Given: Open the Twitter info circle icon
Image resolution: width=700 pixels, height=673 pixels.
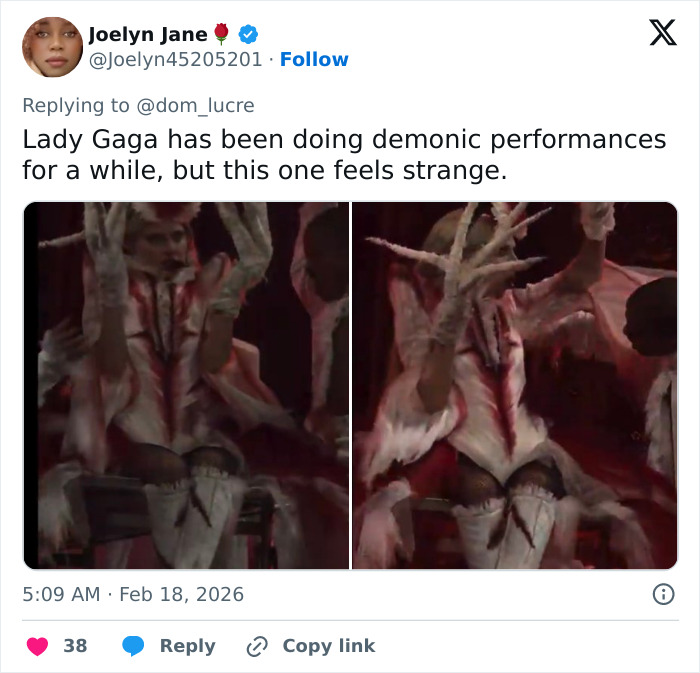Looking at the screenshot, I should tap(662, 594).
